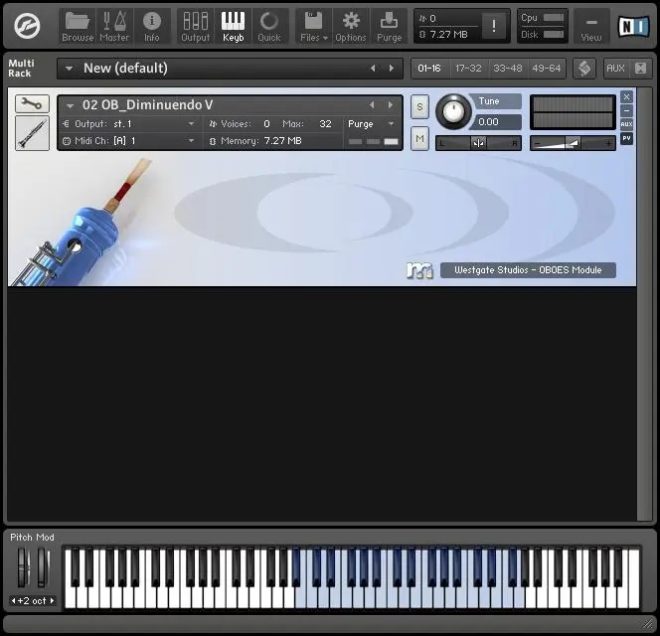Click the global Purge toolbar icon

pyautogui.click(x=389, y=27)
